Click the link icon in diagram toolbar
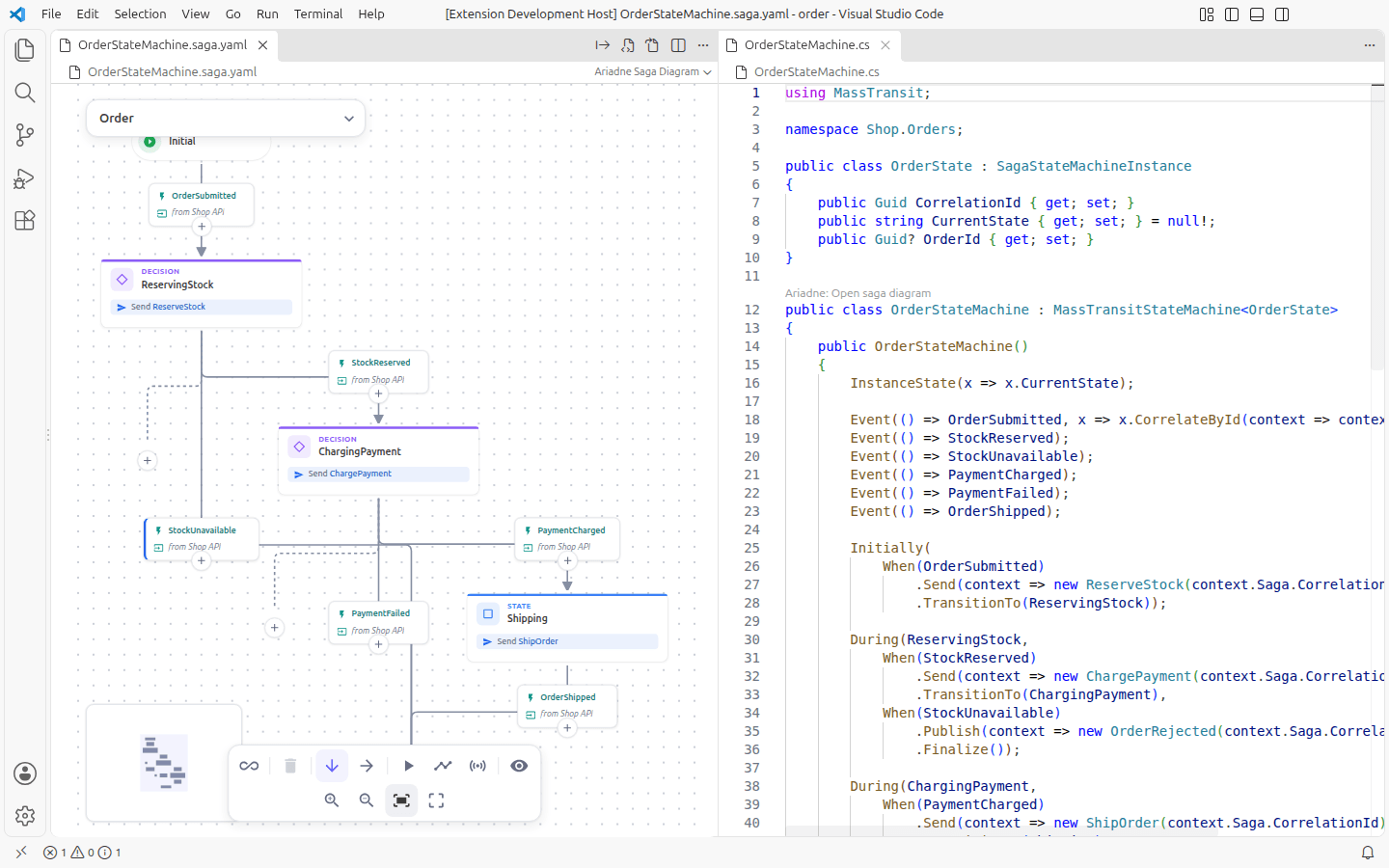This screenshot has width=1389, height=868. click(249, 766)
